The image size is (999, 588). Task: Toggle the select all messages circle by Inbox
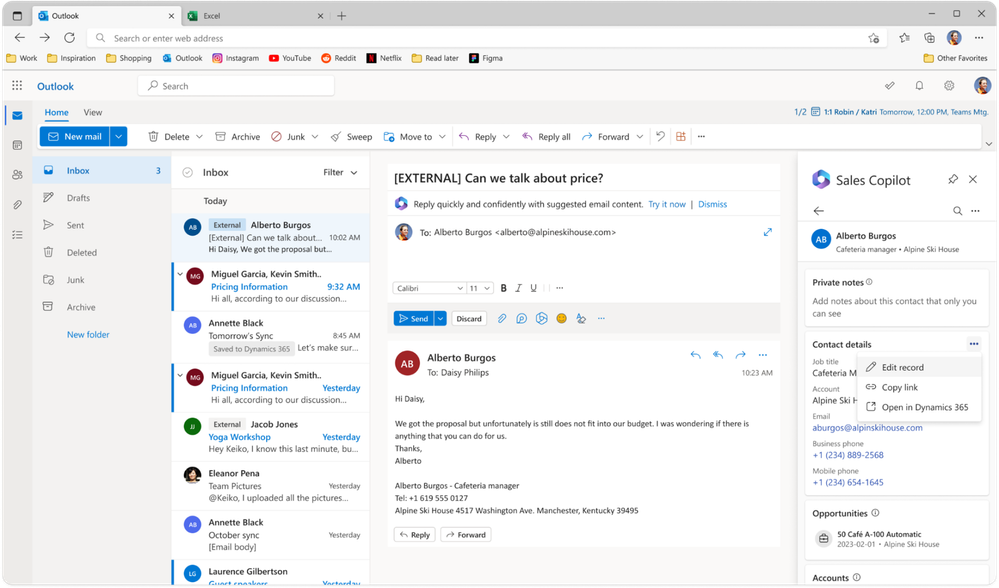(x=187, y=172)
